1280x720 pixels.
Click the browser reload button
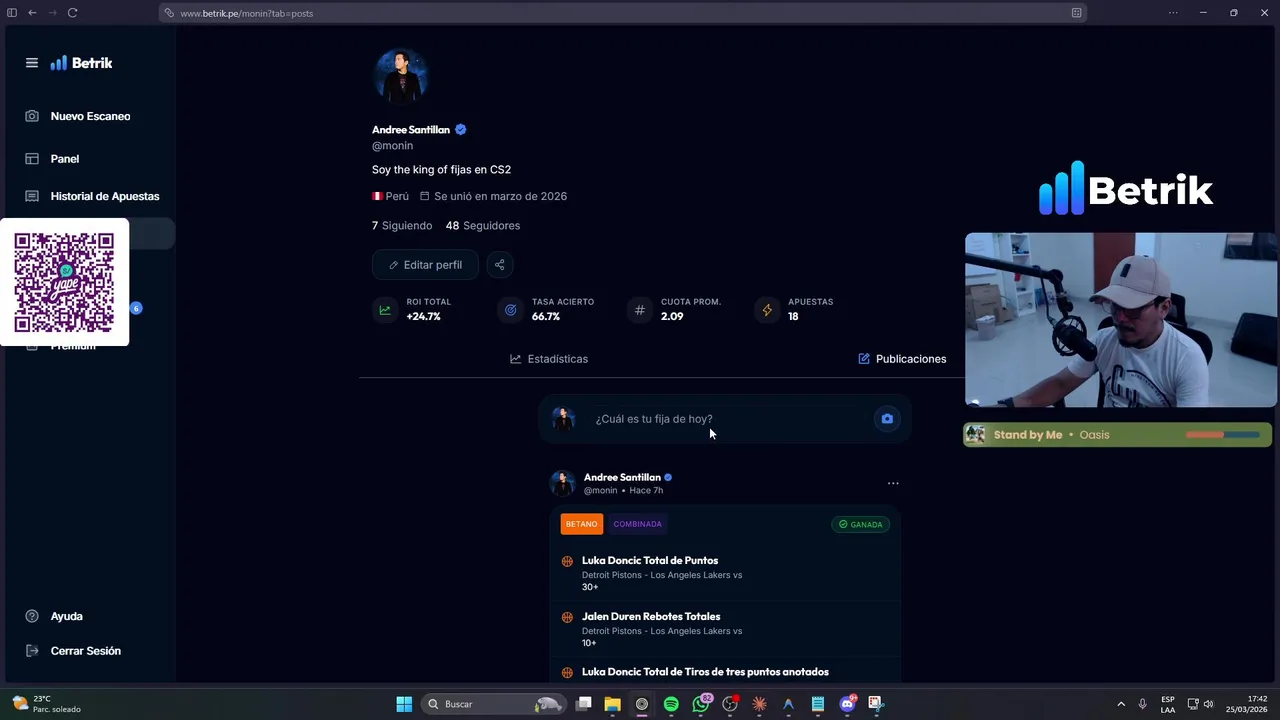pyautogui.click(x=73, y=13)
